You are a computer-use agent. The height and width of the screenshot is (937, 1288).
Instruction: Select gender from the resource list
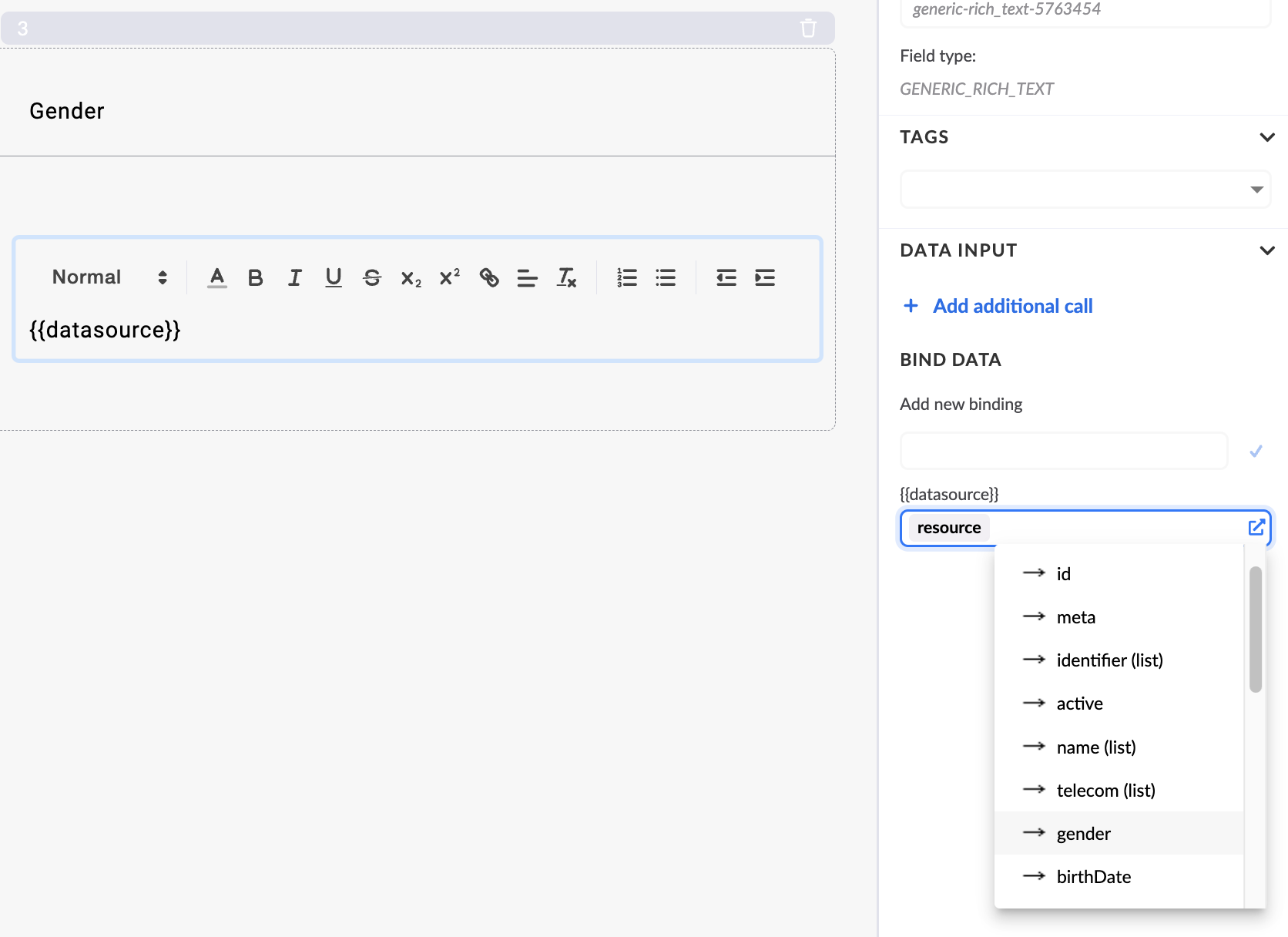pos(1119,834)
